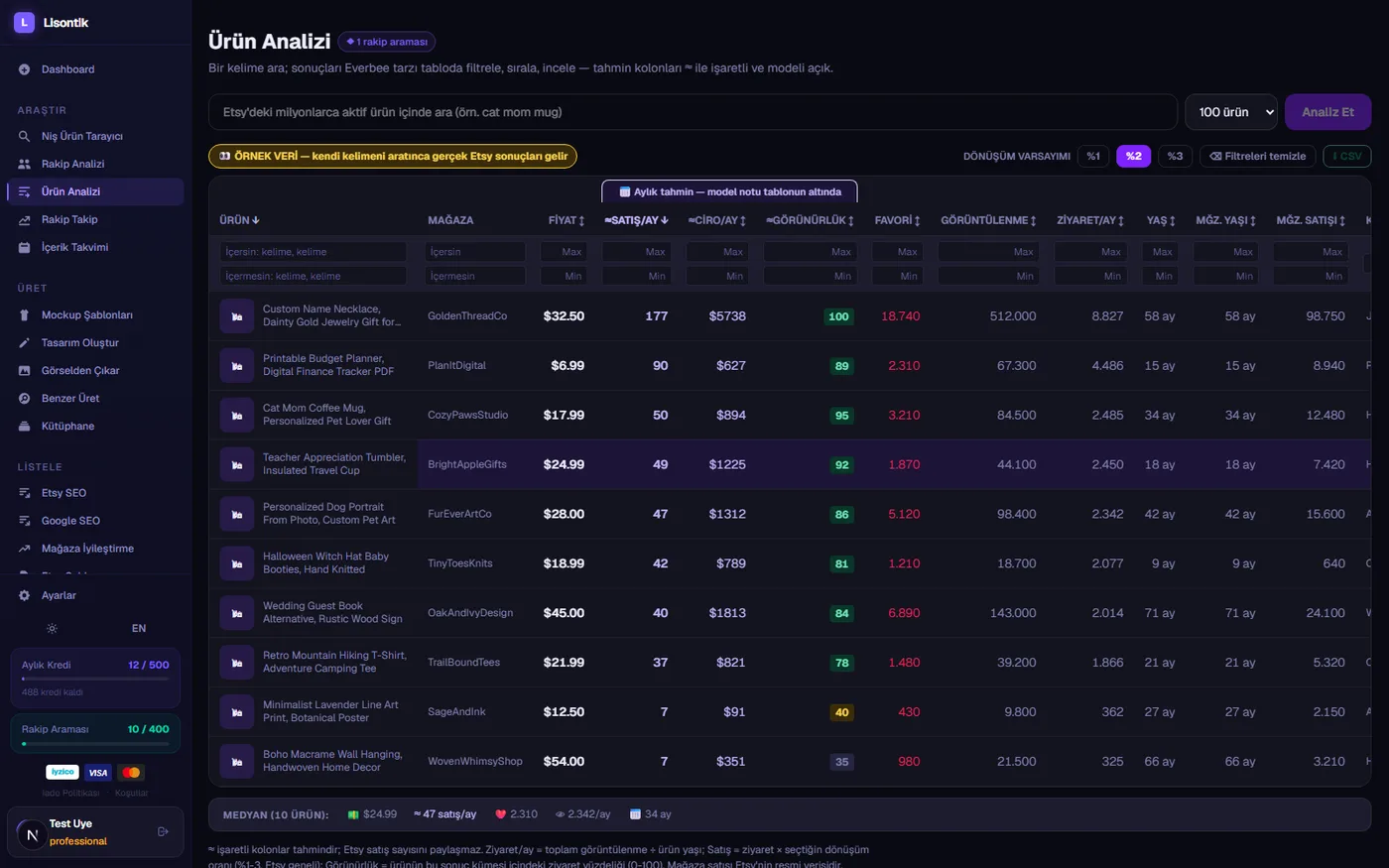This screenshot has width=1389, height=868.
Task: Click the Benzer Üret icon
Action: click(x=24, y=398)
